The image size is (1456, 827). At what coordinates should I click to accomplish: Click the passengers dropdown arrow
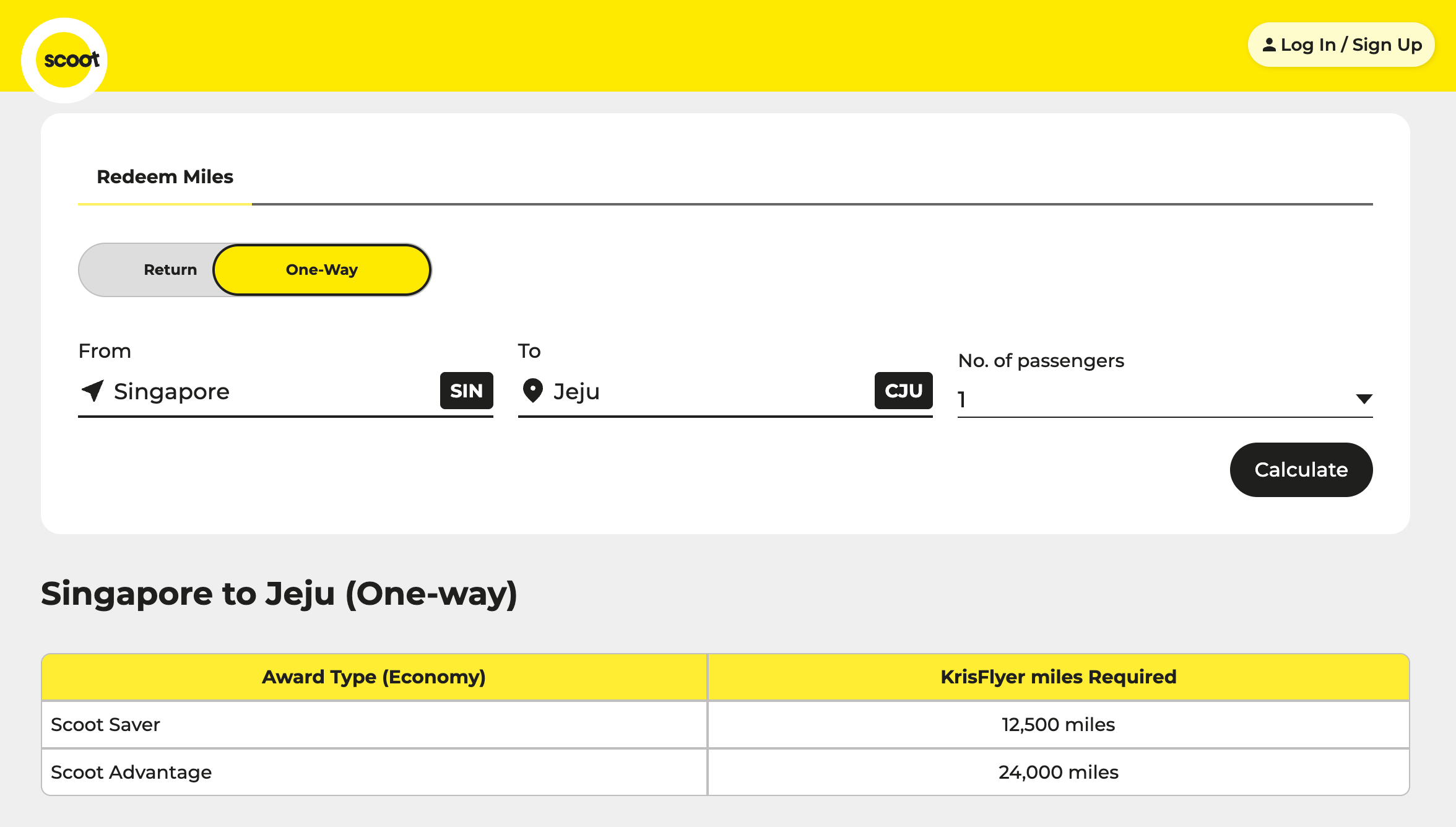[x=1364, y=399]
